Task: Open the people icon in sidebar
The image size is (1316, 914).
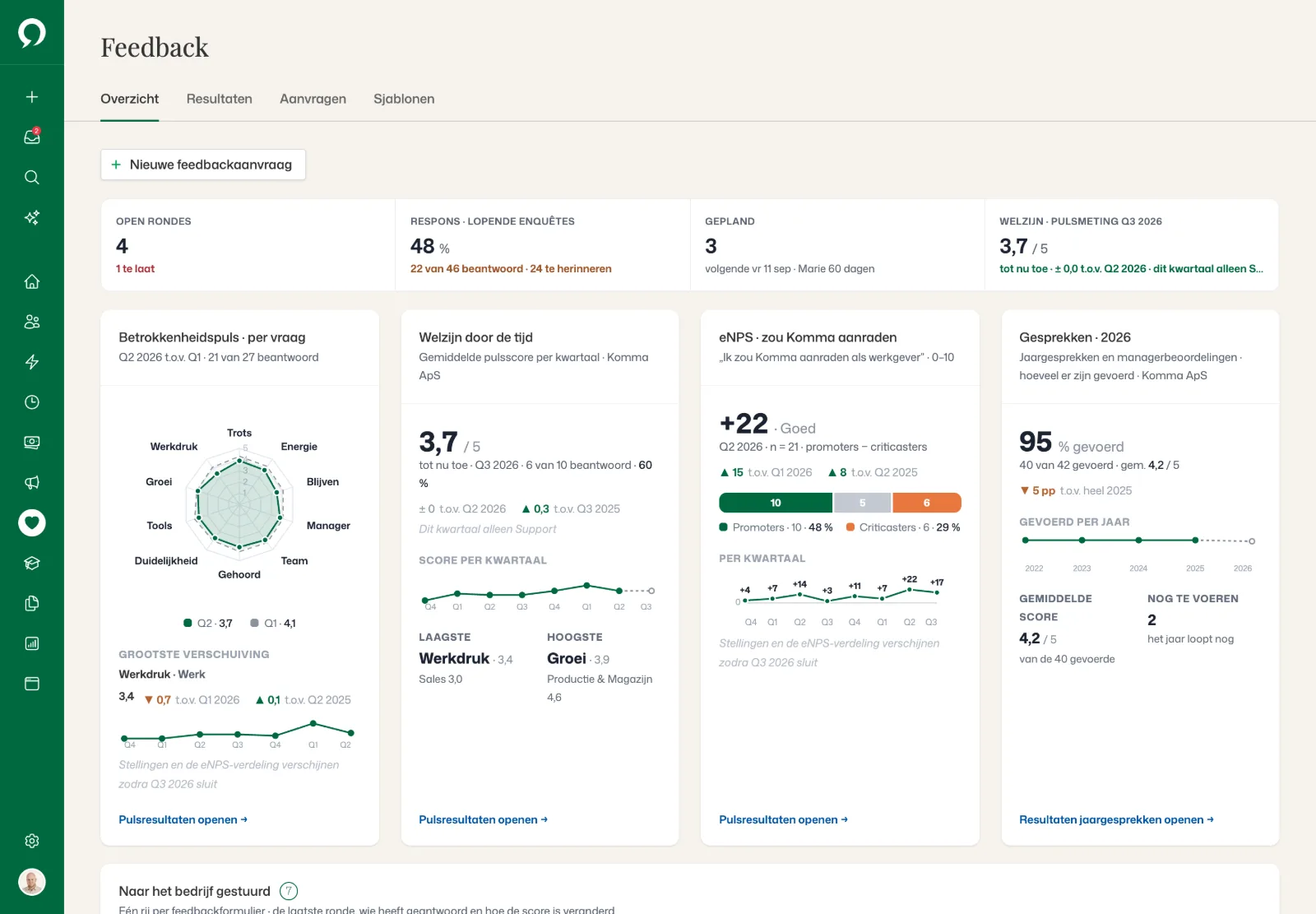Action: pos(32,322)
